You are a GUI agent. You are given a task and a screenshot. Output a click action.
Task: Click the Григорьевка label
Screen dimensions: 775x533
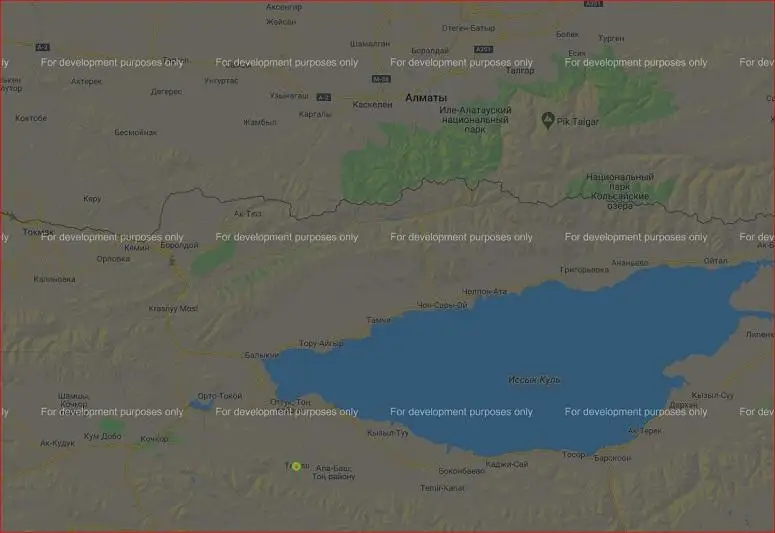click(x=584, y=270)
